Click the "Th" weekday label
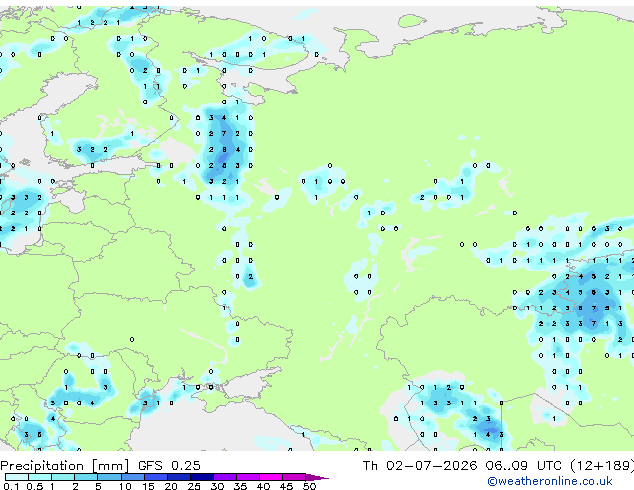Screen dimensions: 634x490 pyautogui.click(x=370, y=466)
